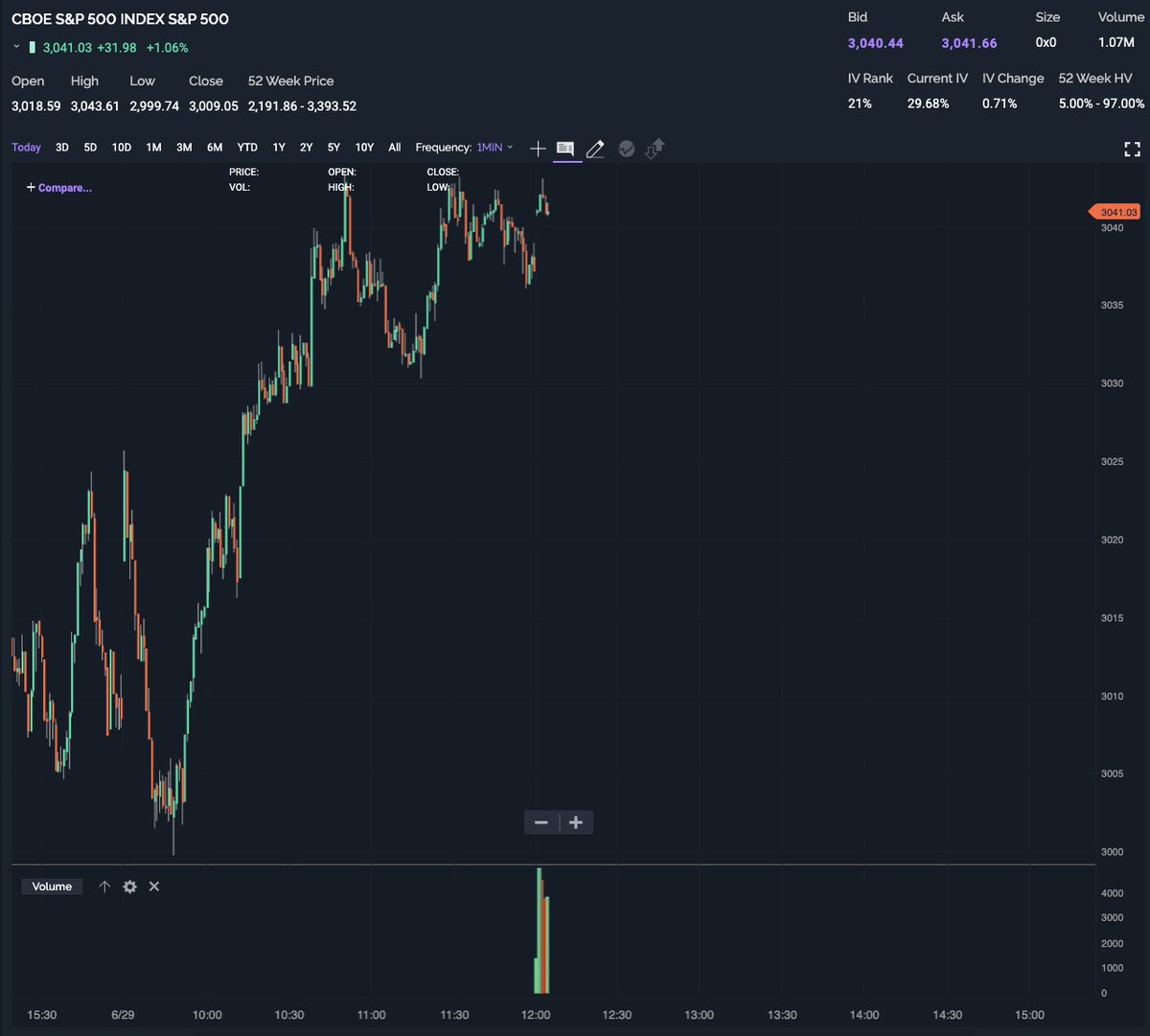Click the Size value 0x0
This screenshot has height=1036, width=1150.
click(x=1046, y=43)
